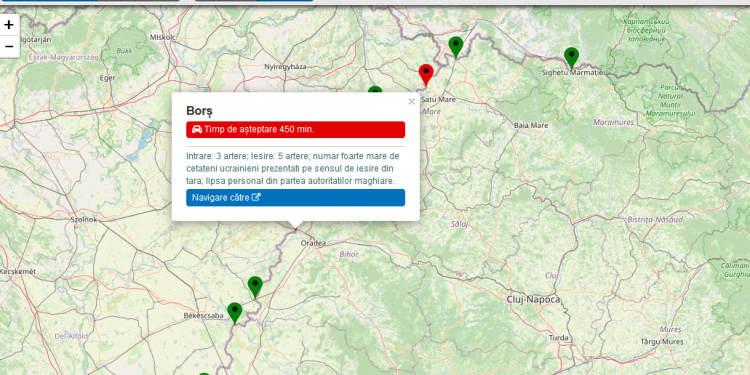Click the Navigare către button
The width and height of the screenshot is (750, 375).
295,198
